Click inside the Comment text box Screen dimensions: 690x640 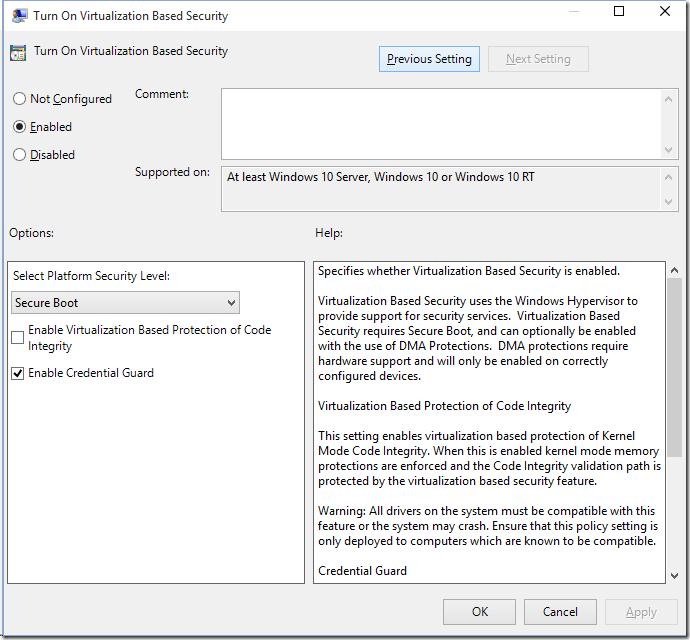440,123
